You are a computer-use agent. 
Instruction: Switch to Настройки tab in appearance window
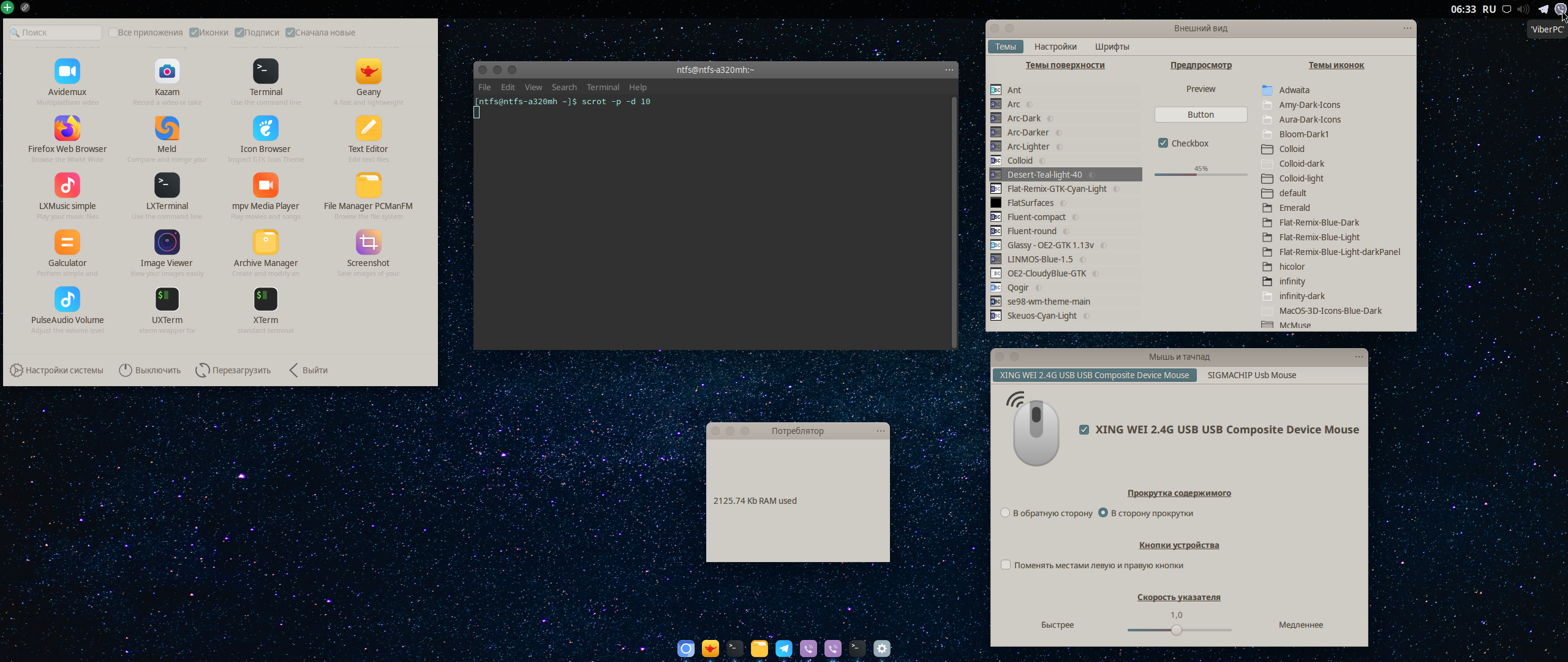1054,46
